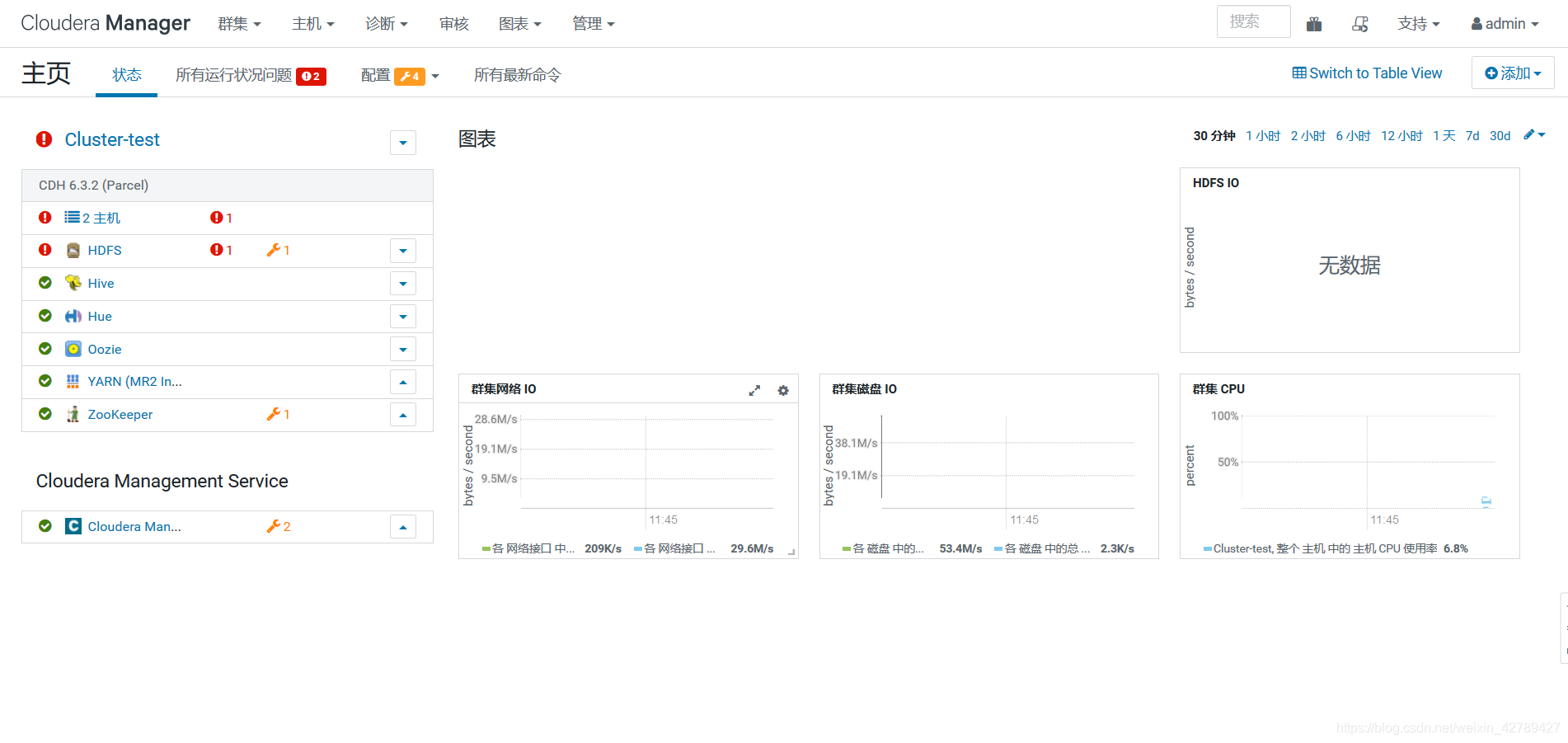Click the Hue service icon

(73, 316)
